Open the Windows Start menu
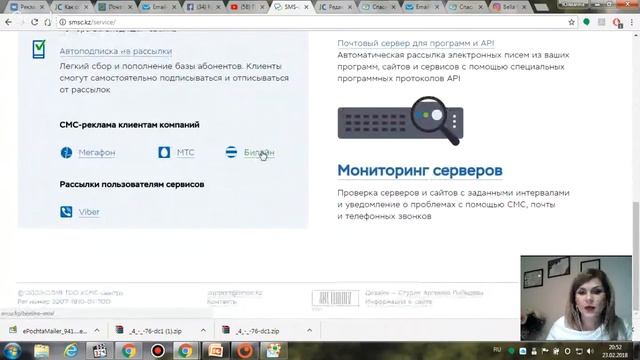 (12, 351)
